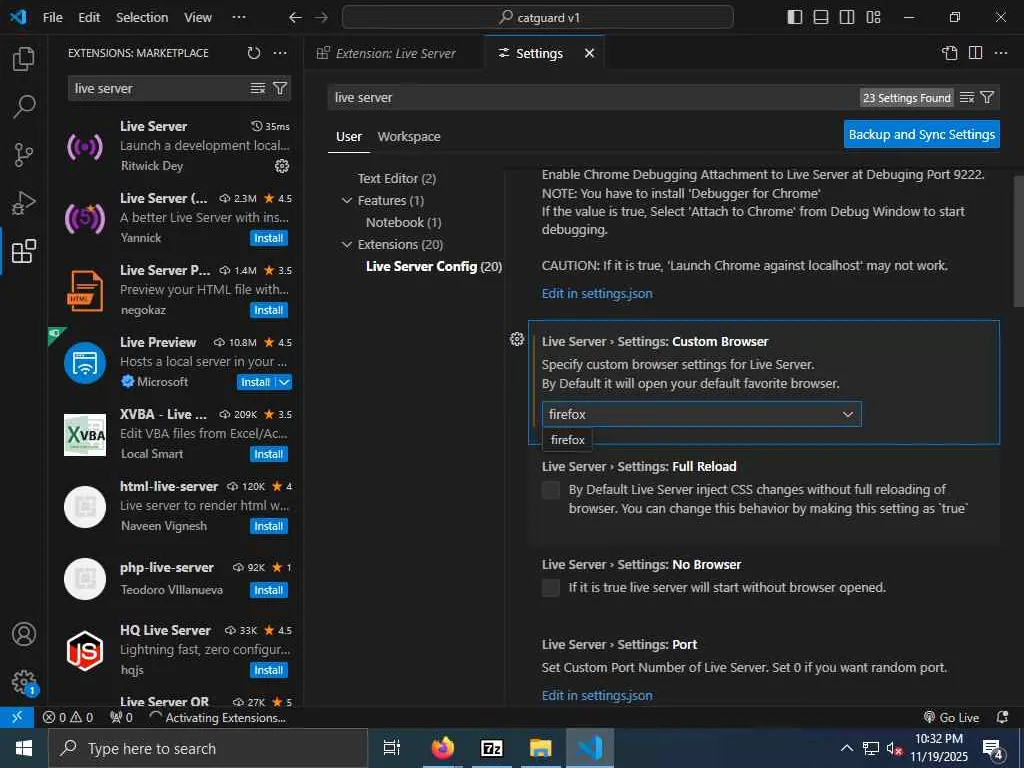The image size is (1024, 768).
Task: Install Live Server by Yannick
Action: pyautogui.click(x=268, y=238)
